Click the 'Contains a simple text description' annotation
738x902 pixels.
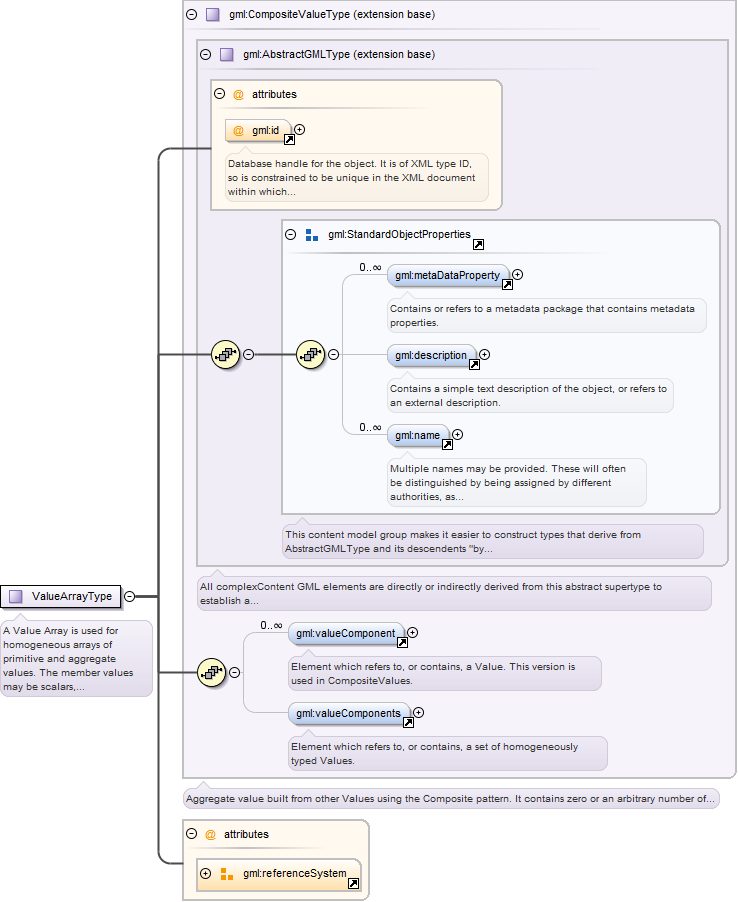click(x=530, y=396)
